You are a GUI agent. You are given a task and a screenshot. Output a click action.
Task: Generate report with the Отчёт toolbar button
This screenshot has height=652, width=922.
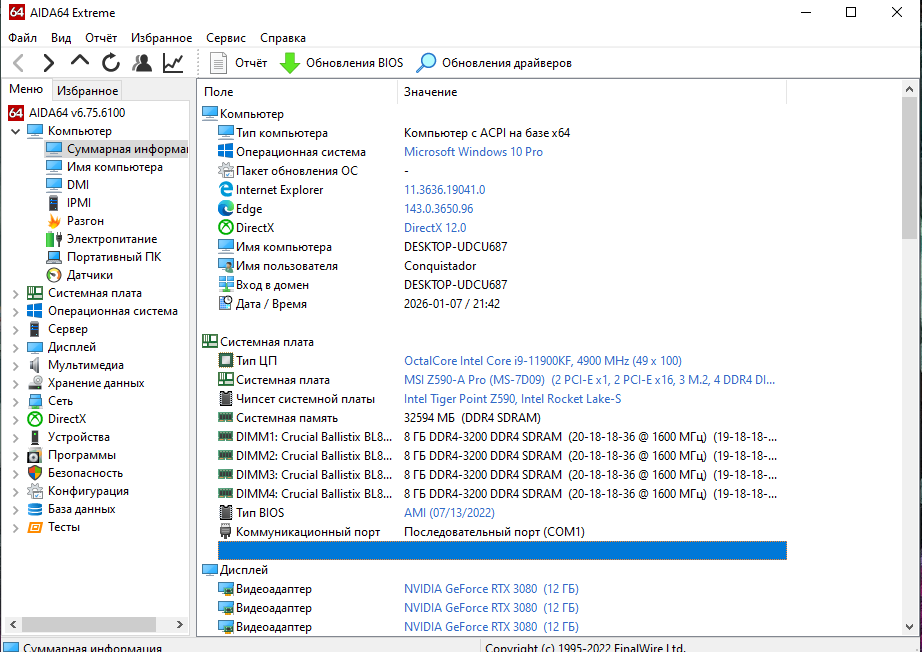coord(240,63)
